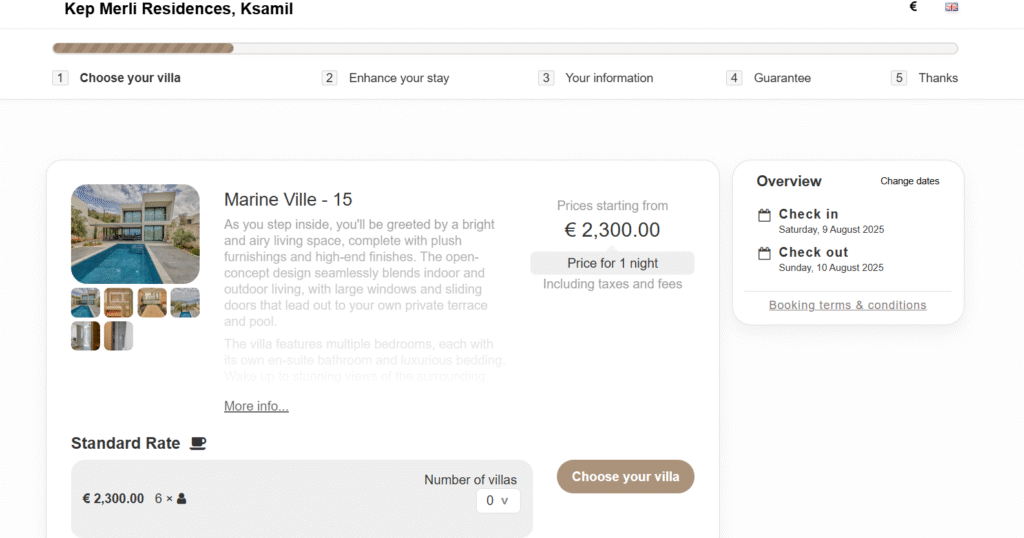
Task: Open the Number of villas dropdown
Action: (498, 501)
